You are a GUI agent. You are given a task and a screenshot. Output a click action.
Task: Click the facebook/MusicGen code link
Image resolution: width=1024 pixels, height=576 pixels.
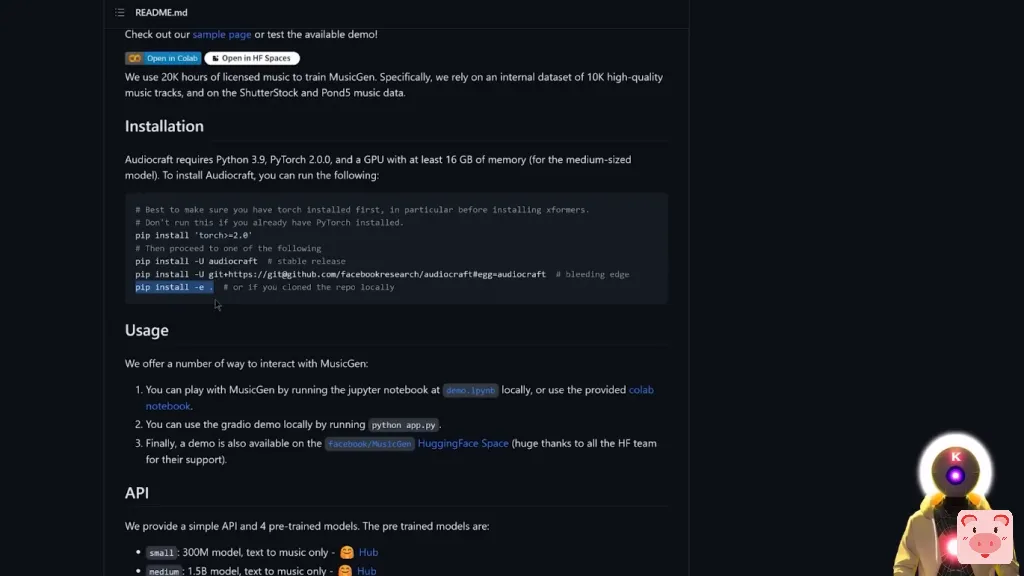tap(369, 444)
